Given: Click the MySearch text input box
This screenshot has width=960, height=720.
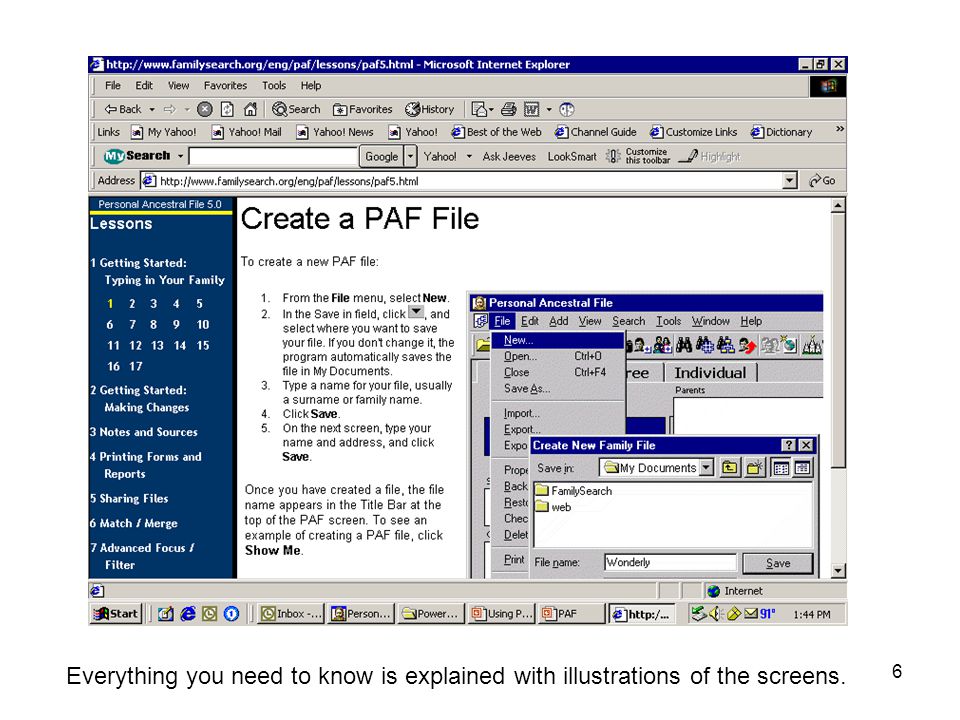Looking at the screenshot, I should [273, 156].
